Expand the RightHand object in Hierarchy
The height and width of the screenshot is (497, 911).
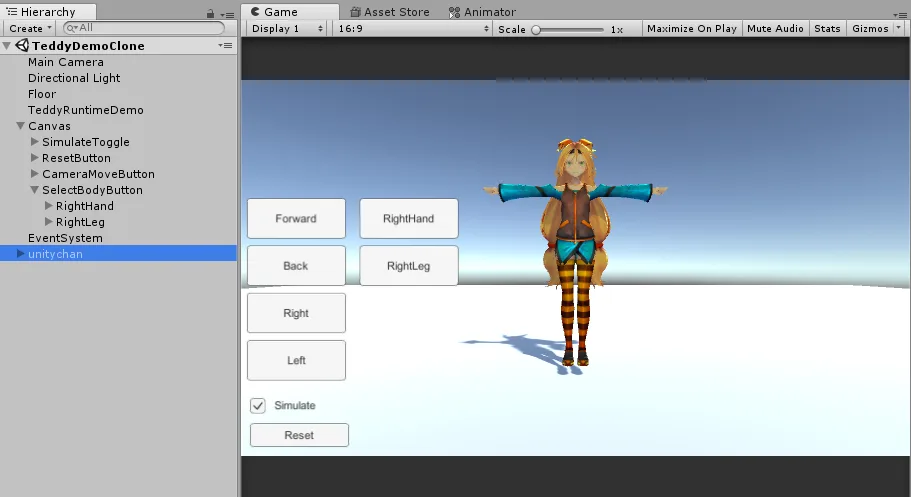49,205
